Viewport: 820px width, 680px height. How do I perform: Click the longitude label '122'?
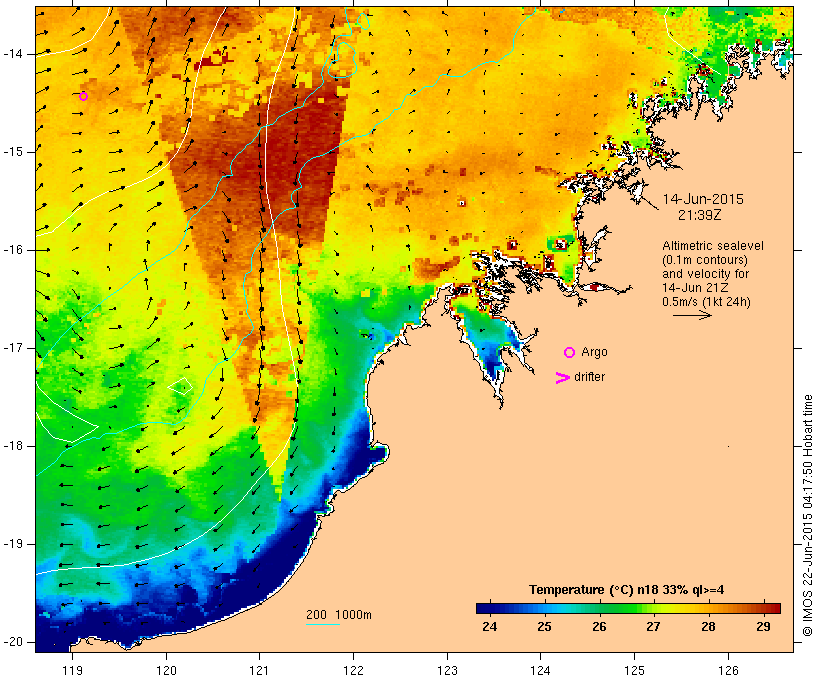353,670
